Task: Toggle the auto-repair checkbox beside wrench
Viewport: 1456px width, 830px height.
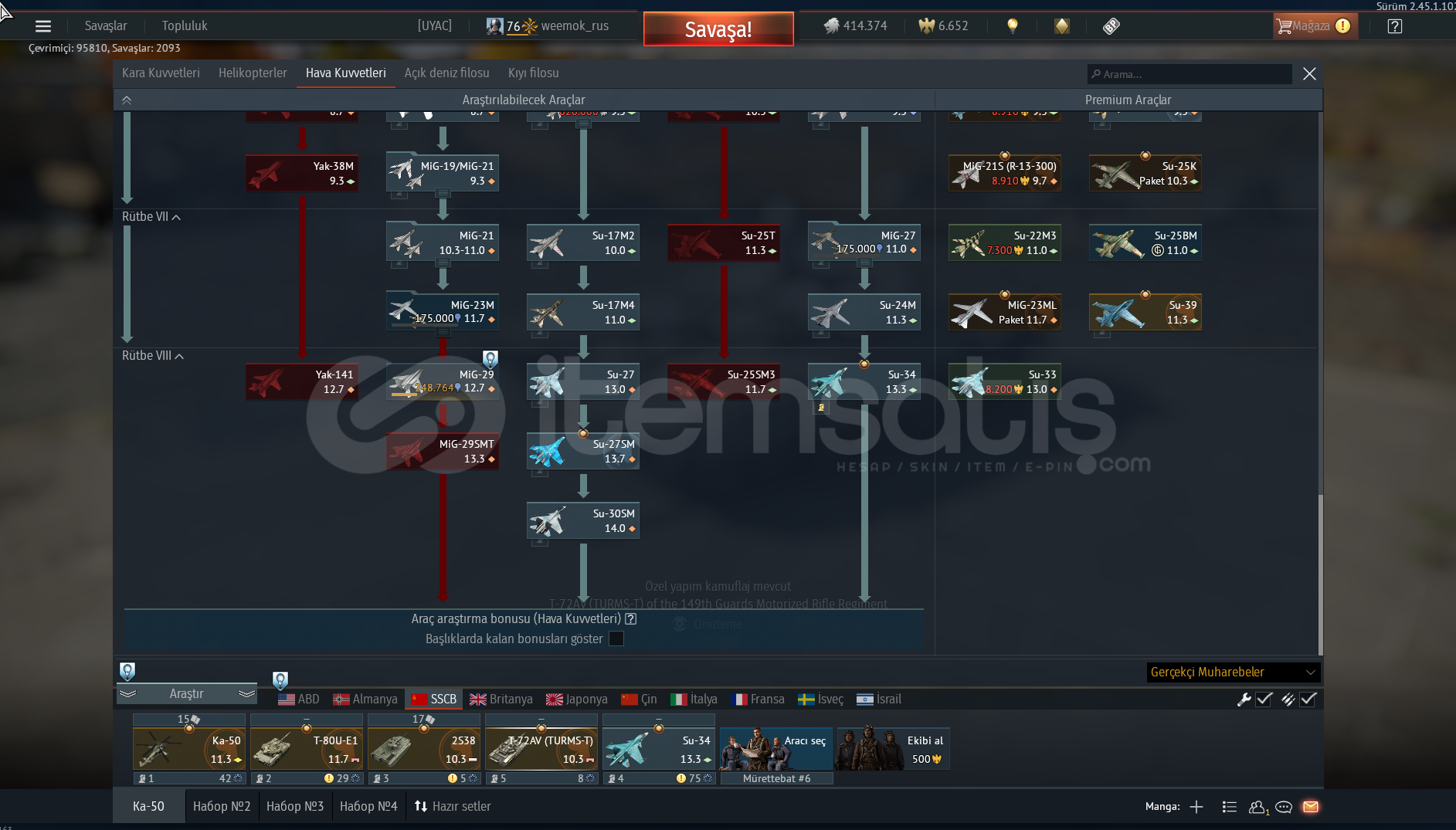Action: 1264,700
